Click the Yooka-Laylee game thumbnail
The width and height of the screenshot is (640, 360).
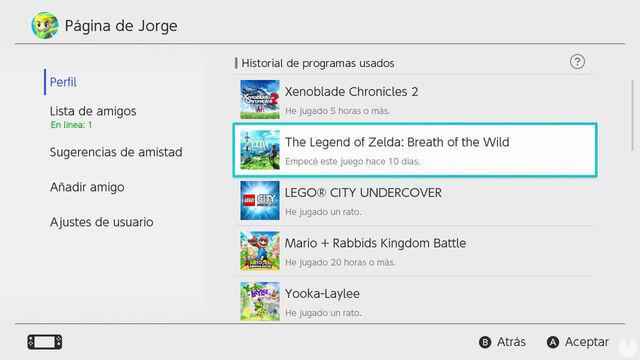[x=260, y=301]
